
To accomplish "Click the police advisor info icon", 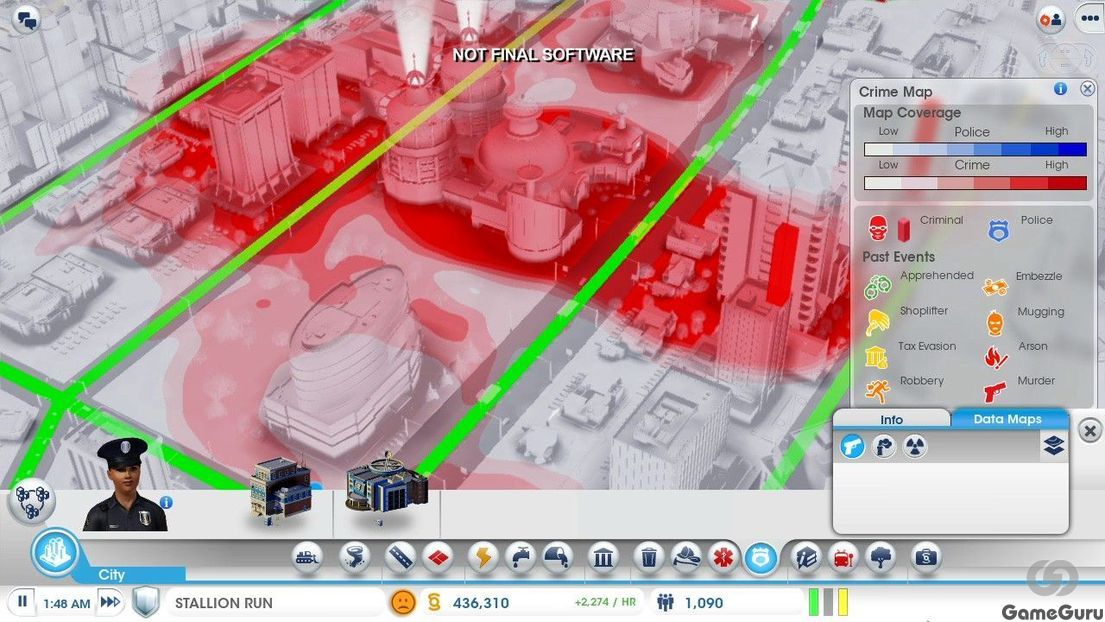I will [x=166, y=502].
